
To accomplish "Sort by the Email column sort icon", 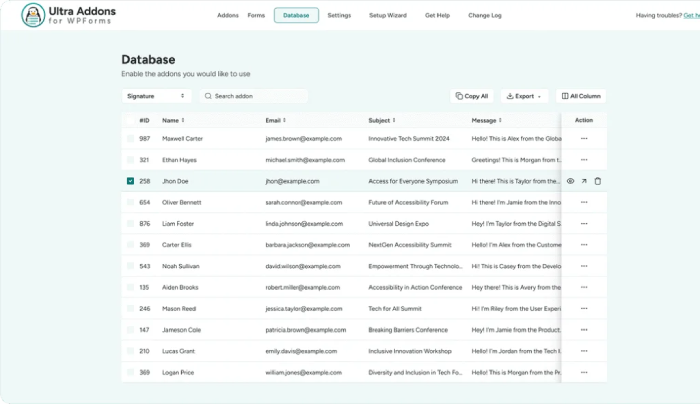I will (286, 120).
